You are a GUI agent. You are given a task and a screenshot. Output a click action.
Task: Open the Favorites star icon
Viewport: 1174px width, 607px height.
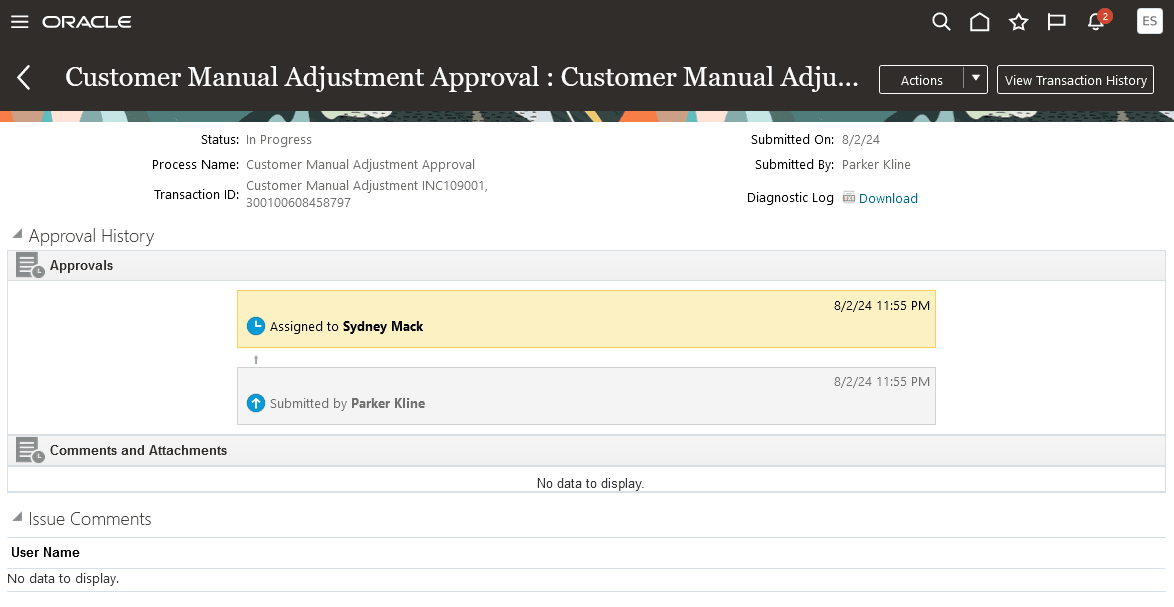1018,22
